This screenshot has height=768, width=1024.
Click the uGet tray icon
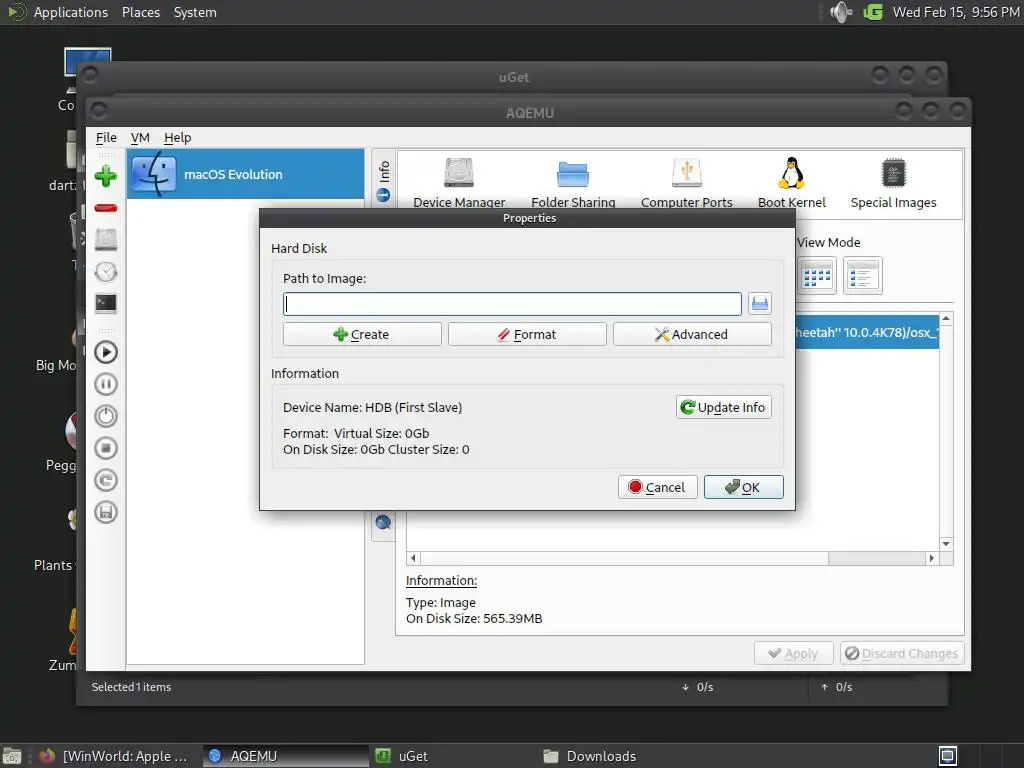coord(873,12)
